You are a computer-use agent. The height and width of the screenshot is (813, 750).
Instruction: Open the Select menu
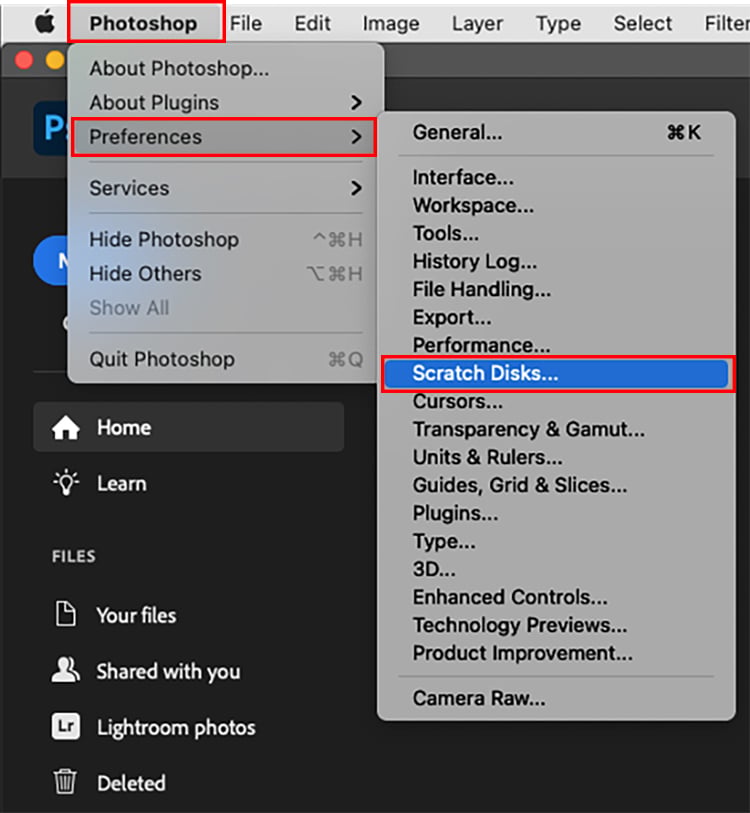tap(643, 23)
